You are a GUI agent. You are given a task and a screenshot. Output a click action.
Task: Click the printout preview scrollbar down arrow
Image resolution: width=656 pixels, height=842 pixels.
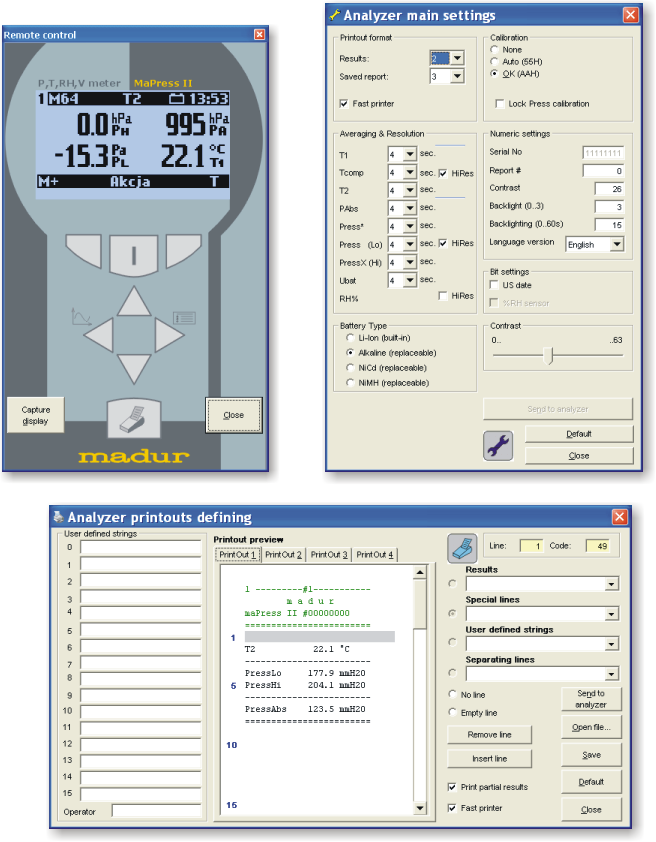[x=420, y=808]
